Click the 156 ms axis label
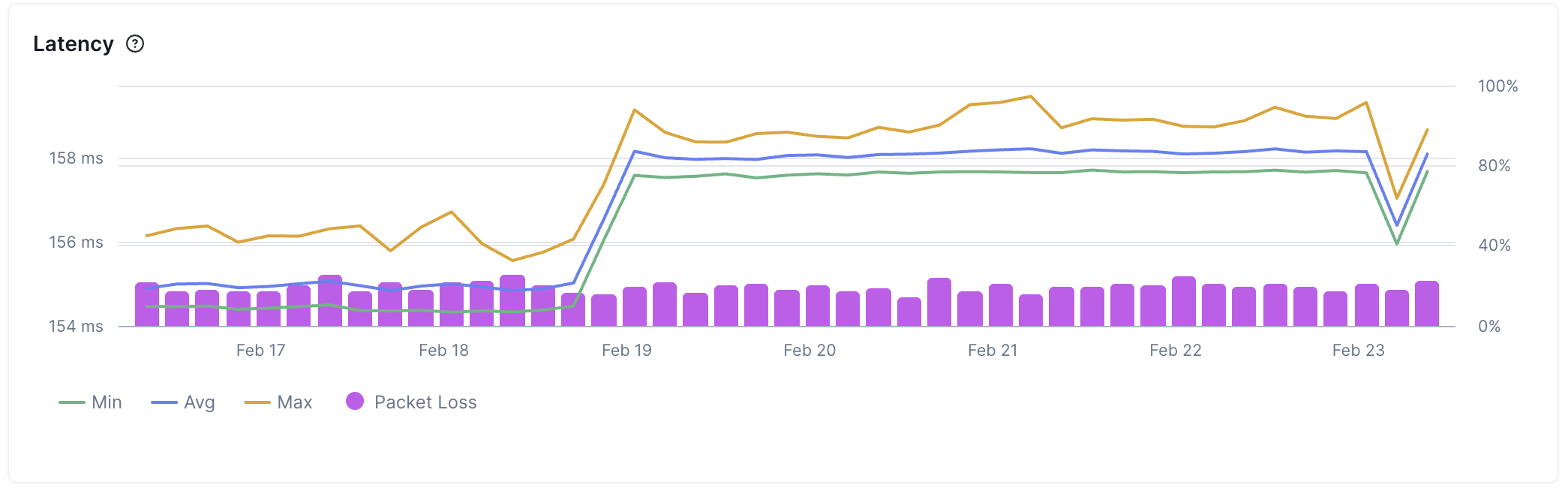Image resolution: width=1568 pixels, height=488 pixels. (x=77, y=242)
